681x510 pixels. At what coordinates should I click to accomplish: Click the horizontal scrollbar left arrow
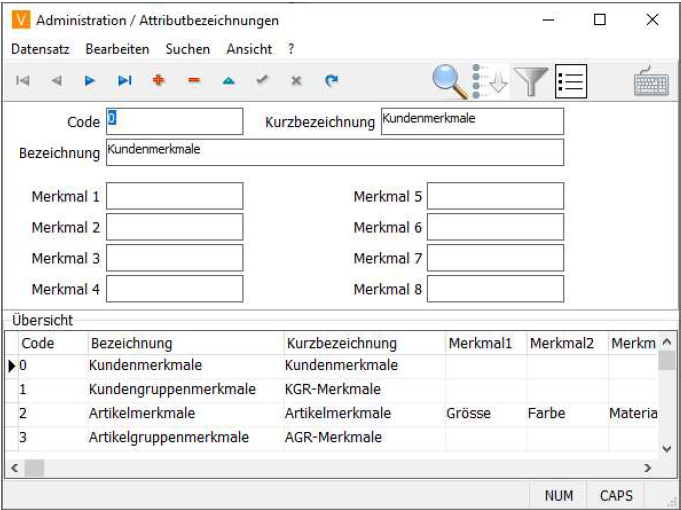click(15, 468)
